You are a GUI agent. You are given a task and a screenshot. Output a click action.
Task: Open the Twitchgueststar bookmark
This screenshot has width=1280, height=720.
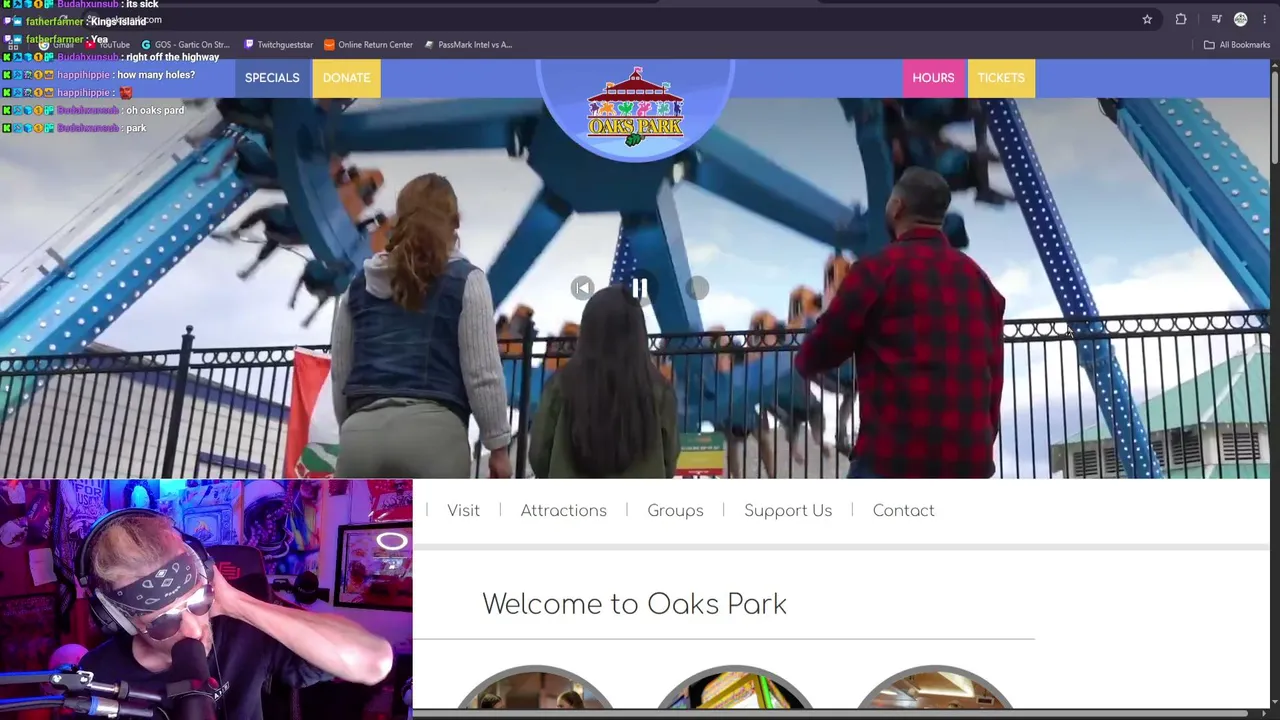point(279,45)
